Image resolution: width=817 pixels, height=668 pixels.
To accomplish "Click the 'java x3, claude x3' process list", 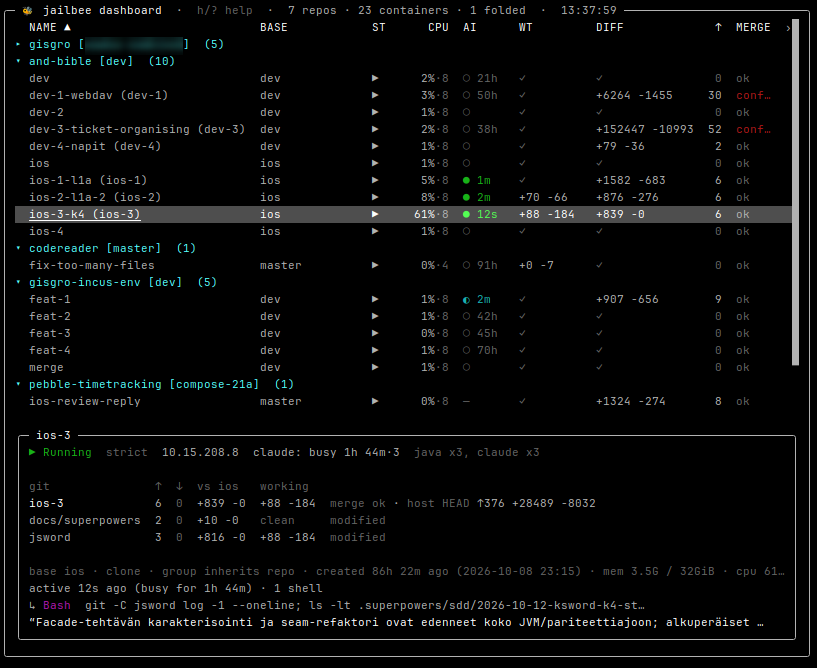I will [476, 452].
